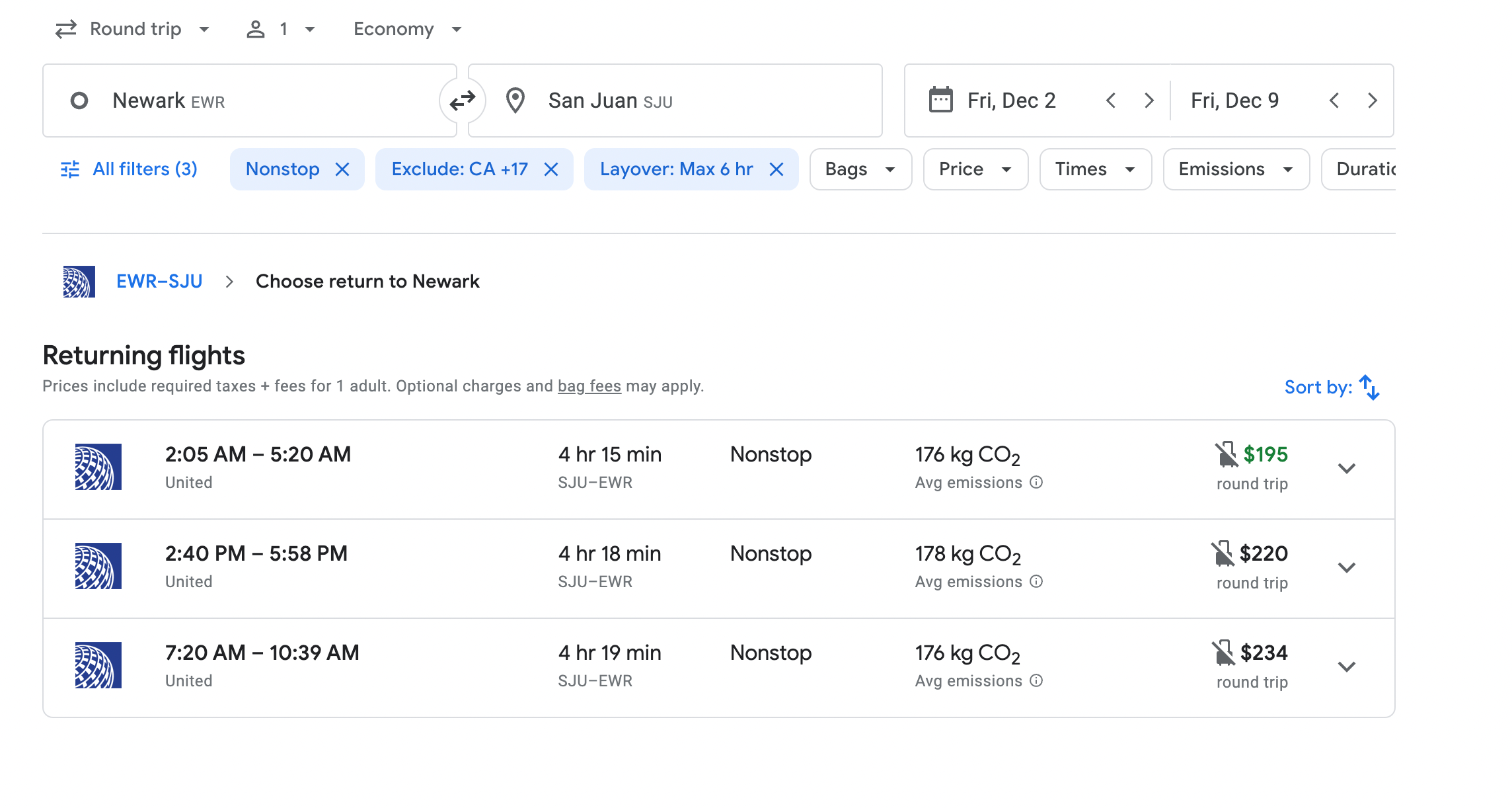This screenshot has height=808, width=1512.
Task: Open the Economy class dropdown
Action: pyautogui.click(x=407, y=29)
